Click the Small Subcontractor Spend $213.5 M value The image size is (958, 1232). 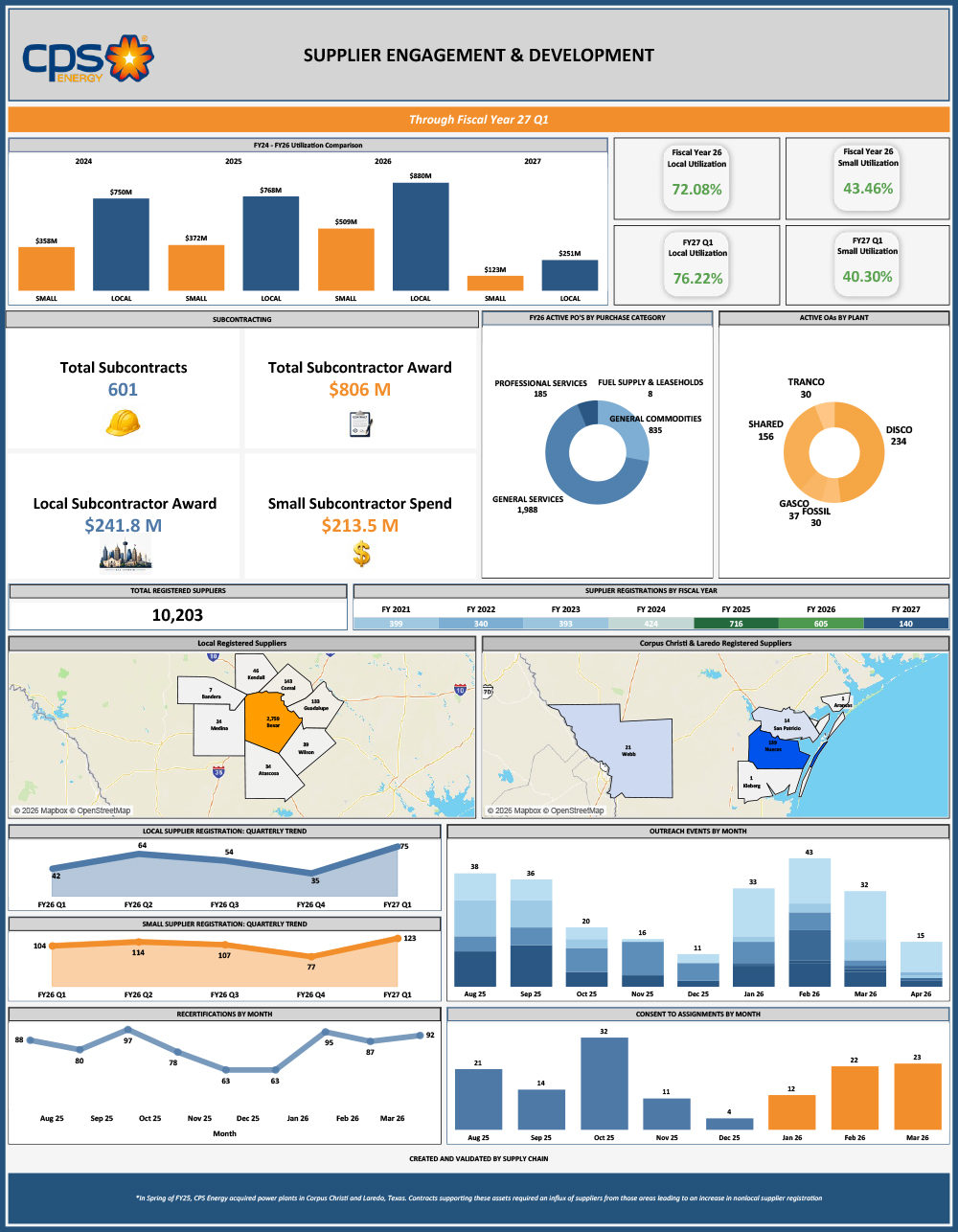click(x=360, y=525)
